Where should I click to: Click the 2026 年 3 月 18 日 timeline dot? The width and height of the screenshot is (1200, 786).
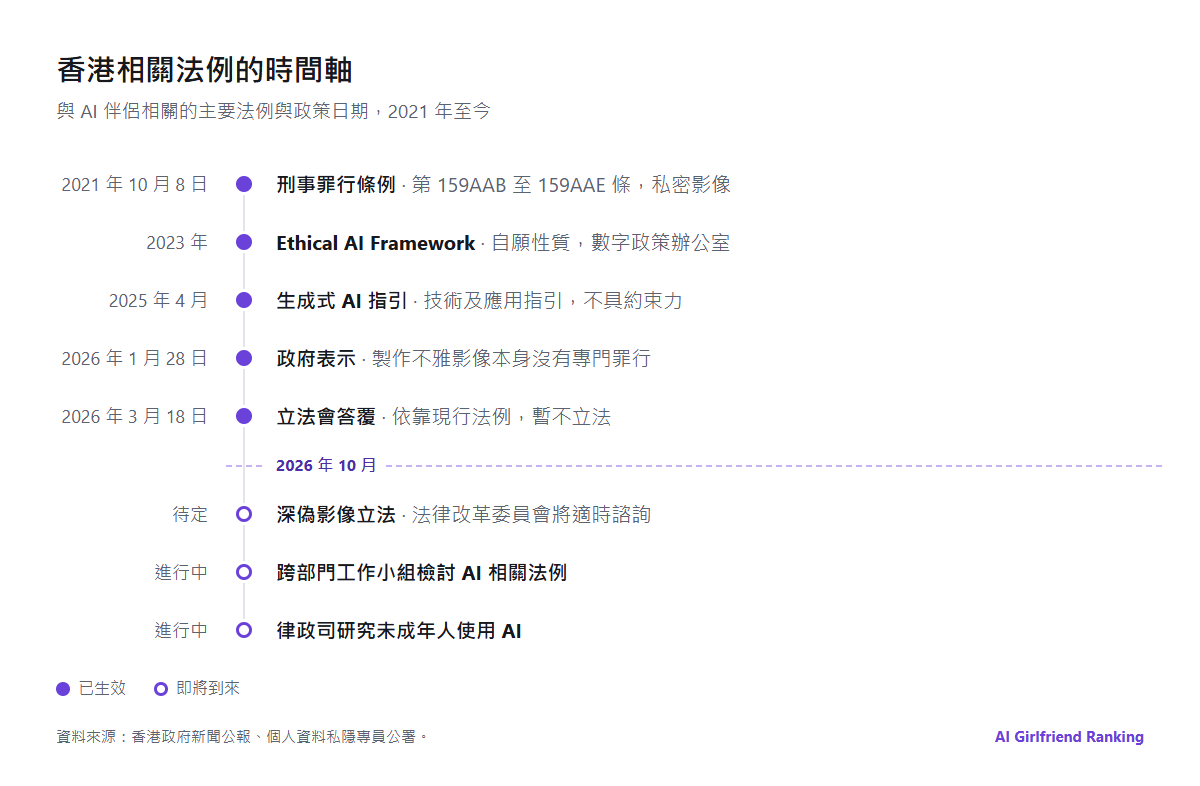coord(244,416)
